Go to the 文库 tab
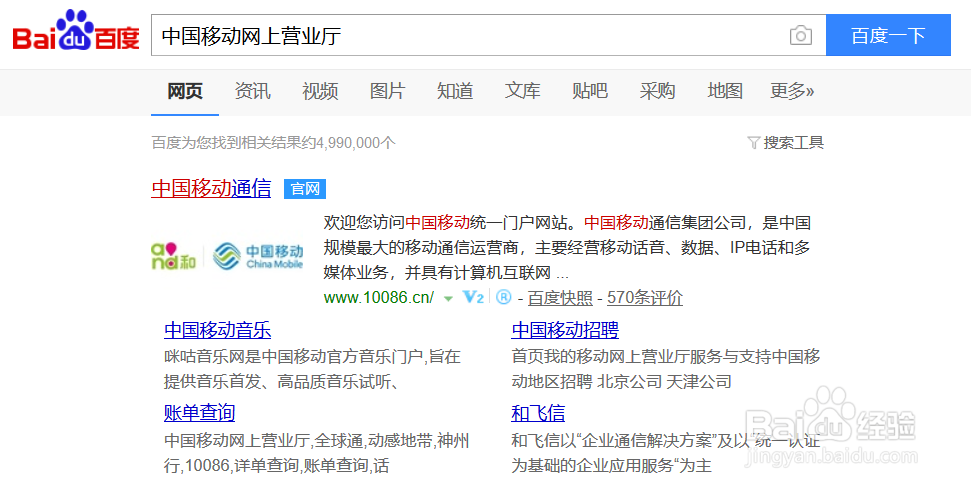This screenshot has height=490, width=971. [x=523, y=91]
